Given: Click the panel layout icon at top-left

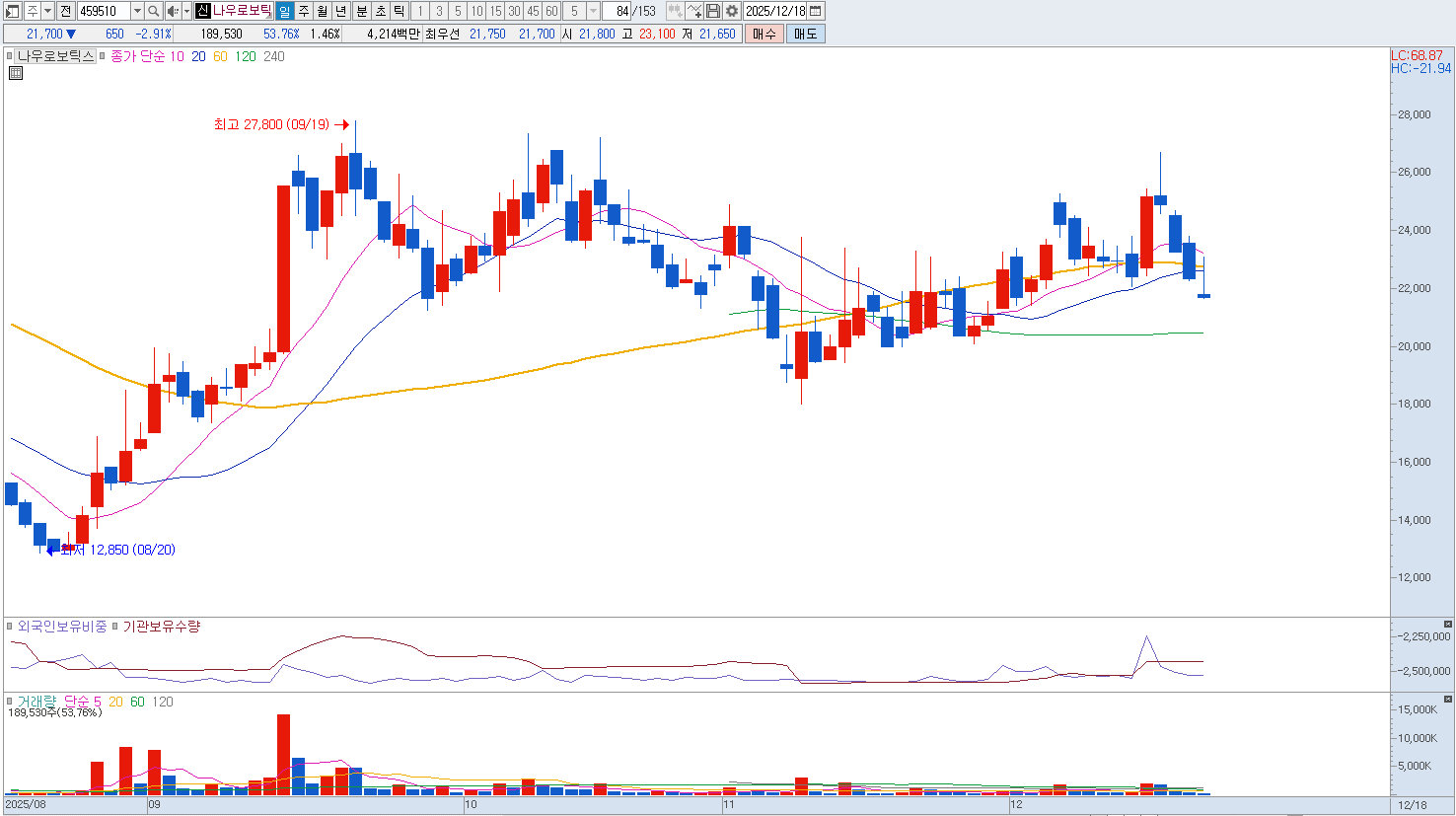Looking at the screenshot, I should (13, 11).
